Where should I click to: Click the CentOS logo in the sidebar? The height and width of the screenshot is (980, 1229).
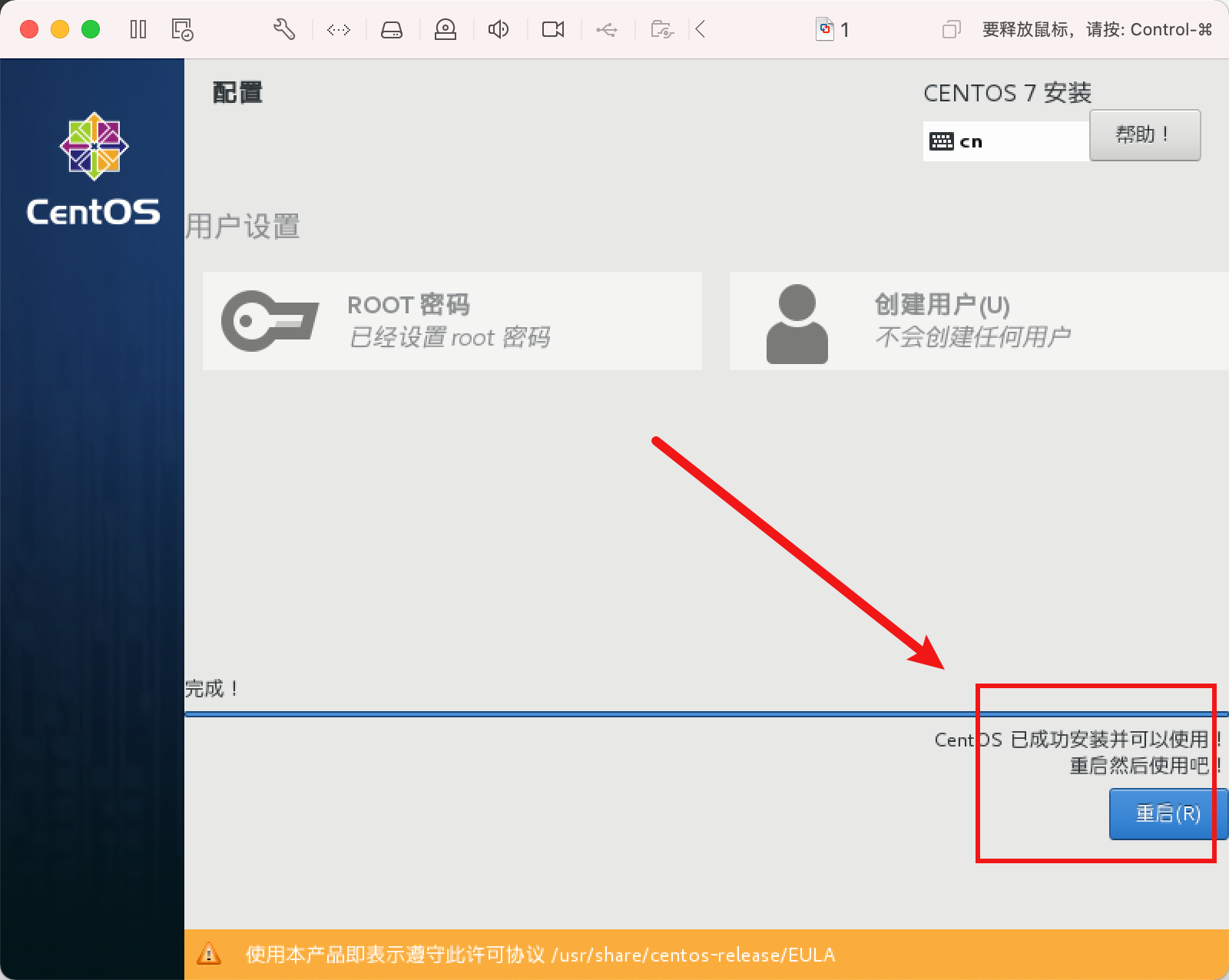94,169
